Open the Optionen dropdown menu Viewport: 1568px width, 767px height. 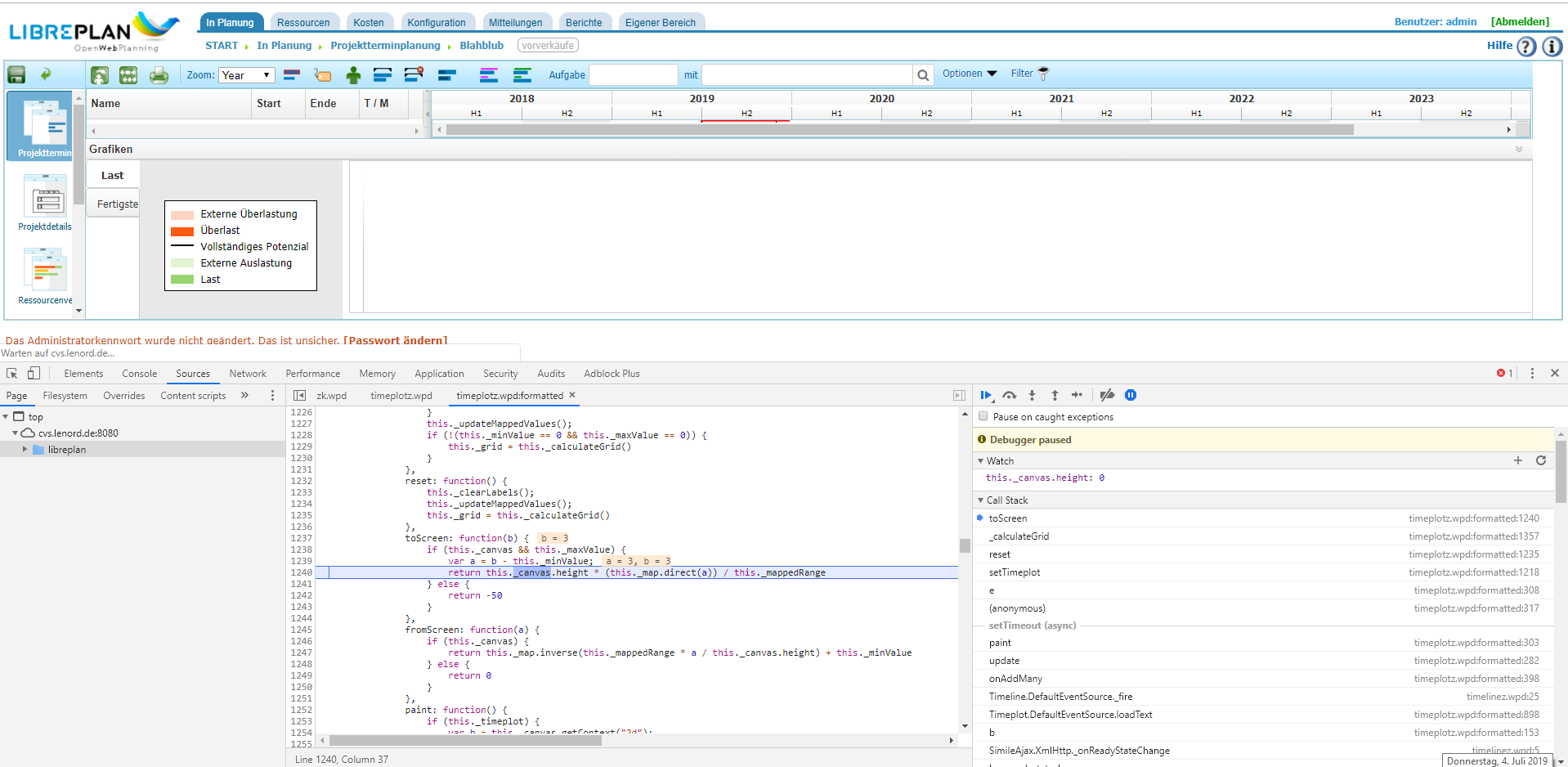tap(968, 74)
